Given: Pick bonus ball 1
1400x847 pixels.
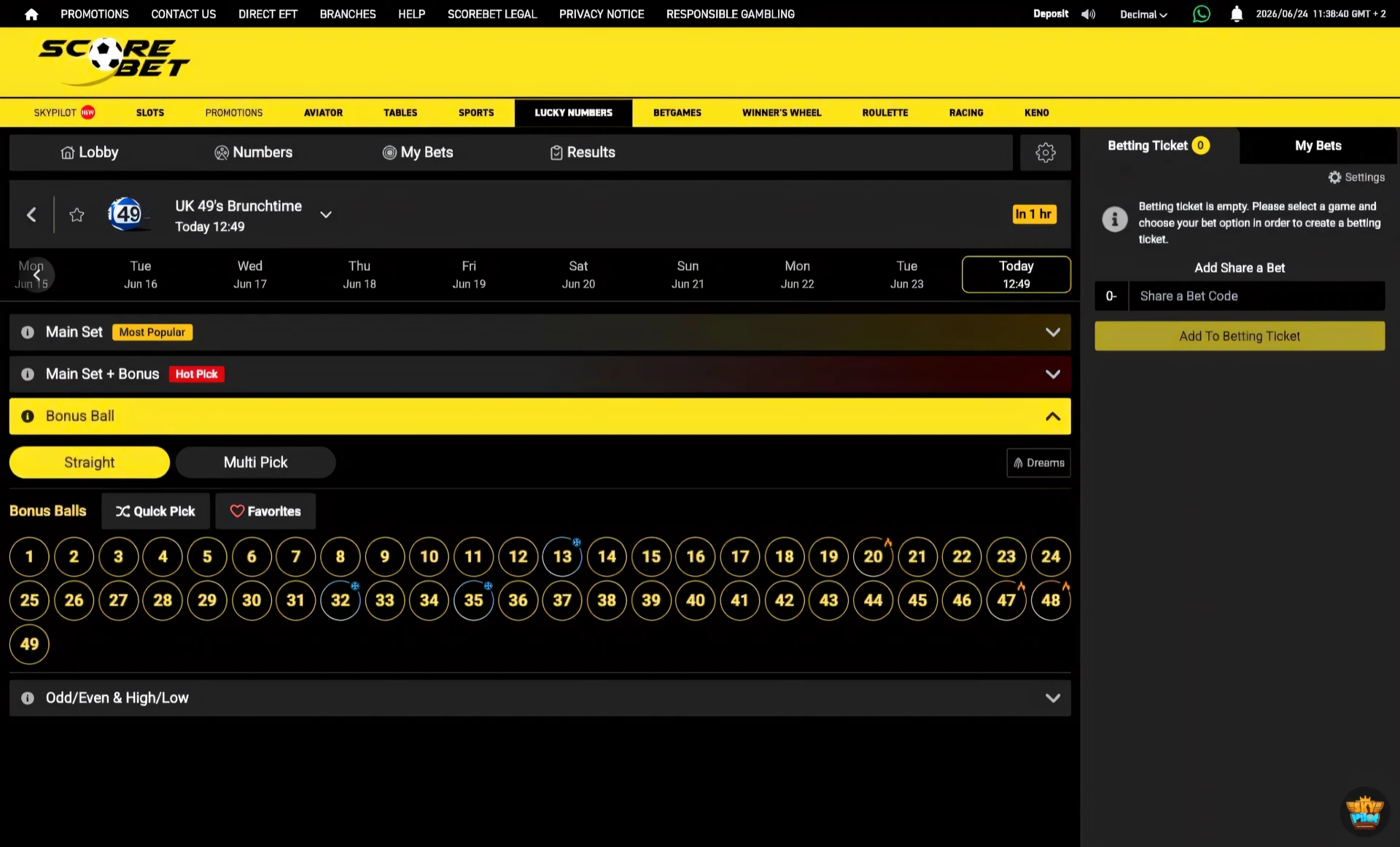Looking at the screenshot, I should point(29,557).
